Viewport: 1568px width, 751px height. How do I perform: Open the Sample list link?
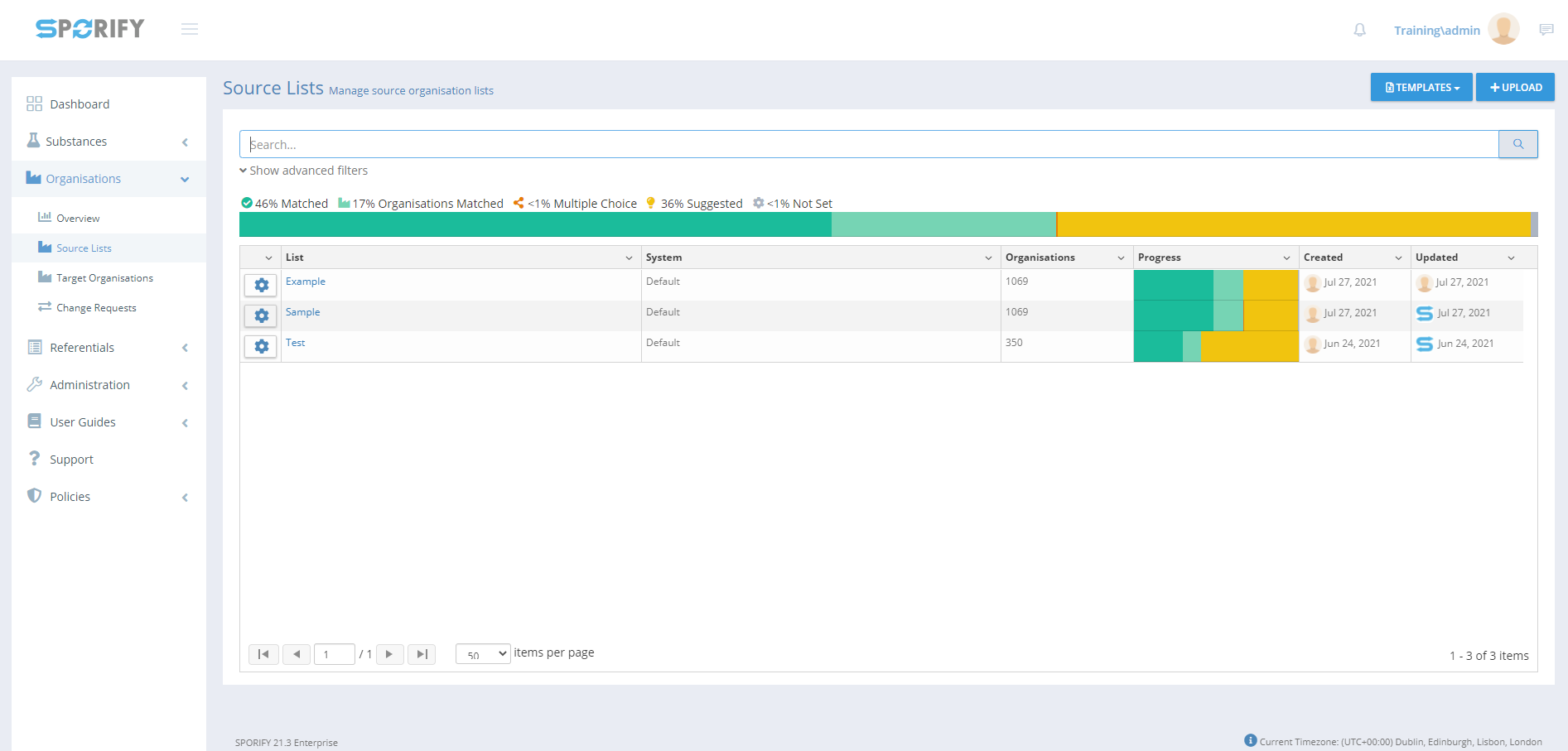click(302, 312)
